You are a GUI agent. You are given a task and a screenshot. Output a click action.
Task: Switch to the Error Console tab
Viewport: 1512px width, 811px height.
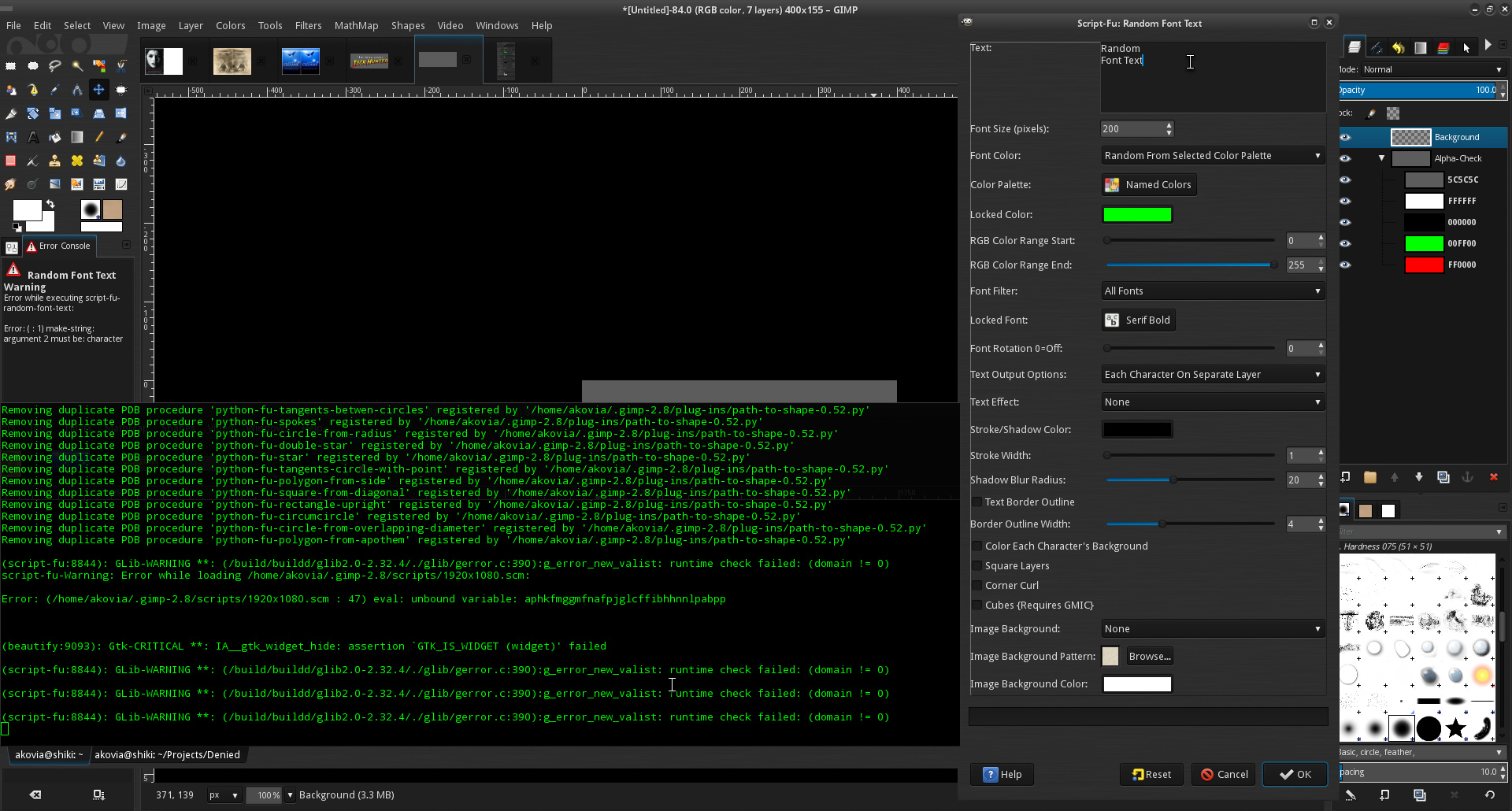click(59, 246)
